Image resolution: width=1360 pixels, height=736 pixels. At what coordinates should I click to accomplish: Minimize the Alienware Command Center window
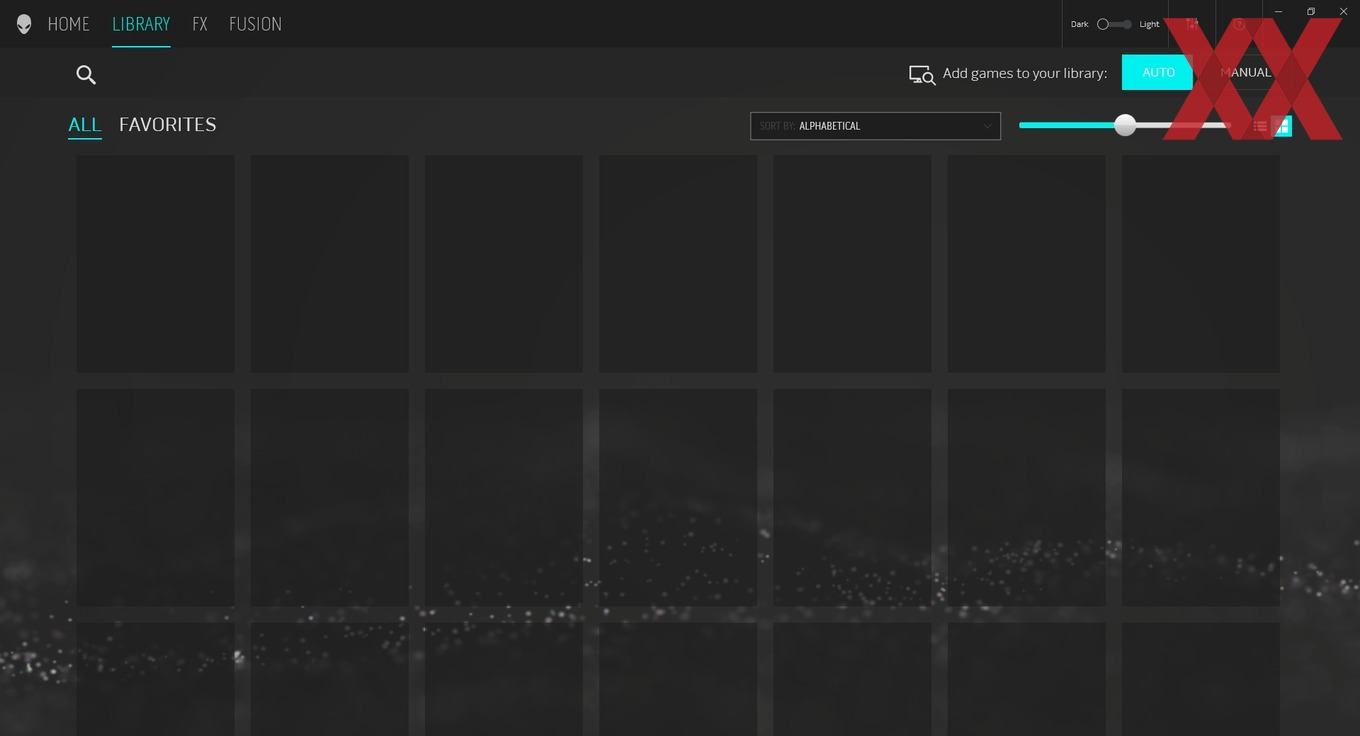pos(1278,12)
